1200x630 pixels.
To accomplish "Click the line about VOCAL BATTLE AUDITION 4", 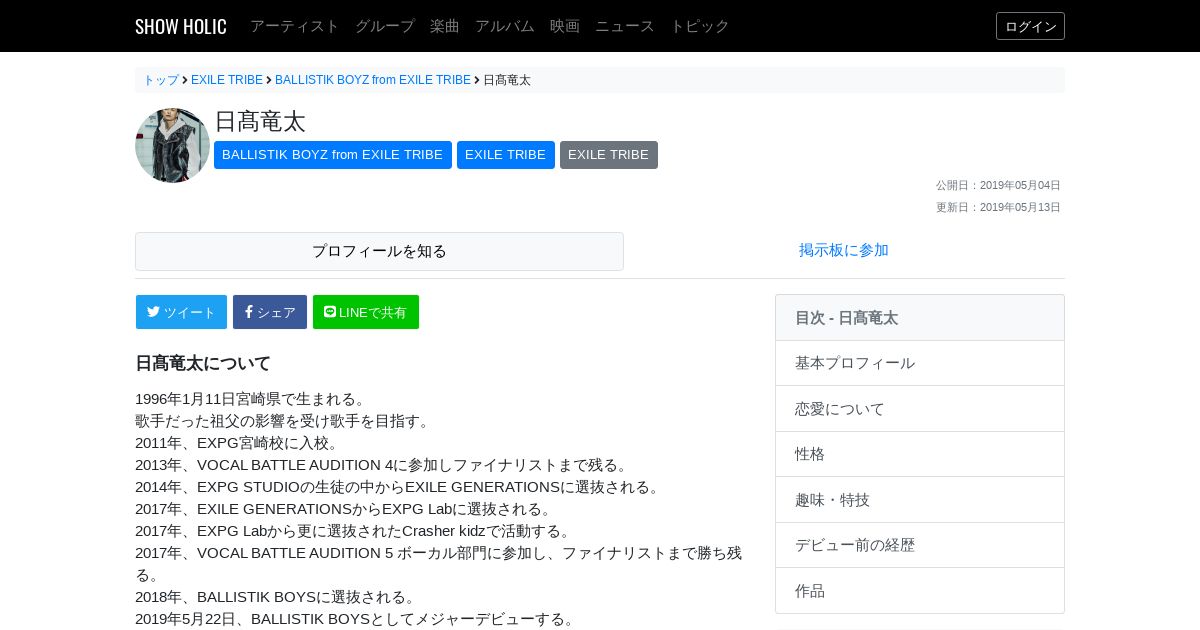I will tap(384, 465).
